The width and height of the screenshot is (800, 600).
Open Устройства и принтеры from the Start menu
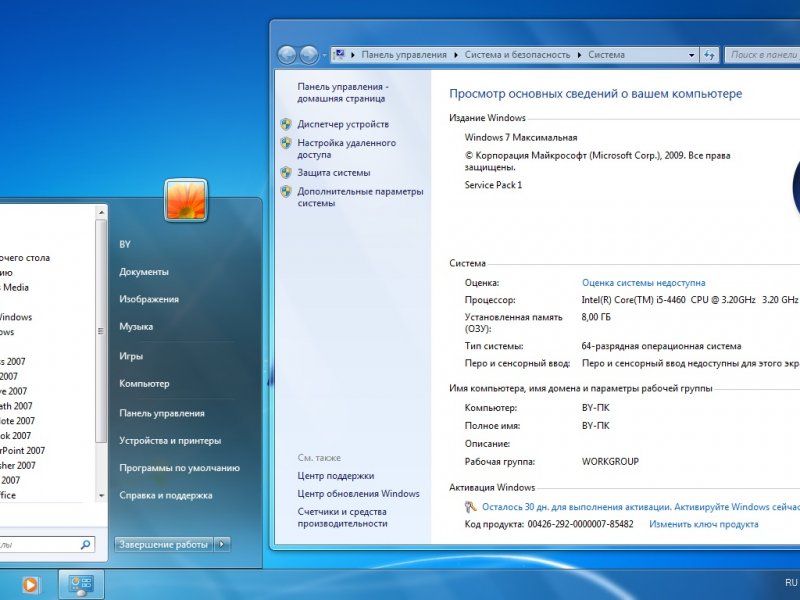[x=170, y=440]
